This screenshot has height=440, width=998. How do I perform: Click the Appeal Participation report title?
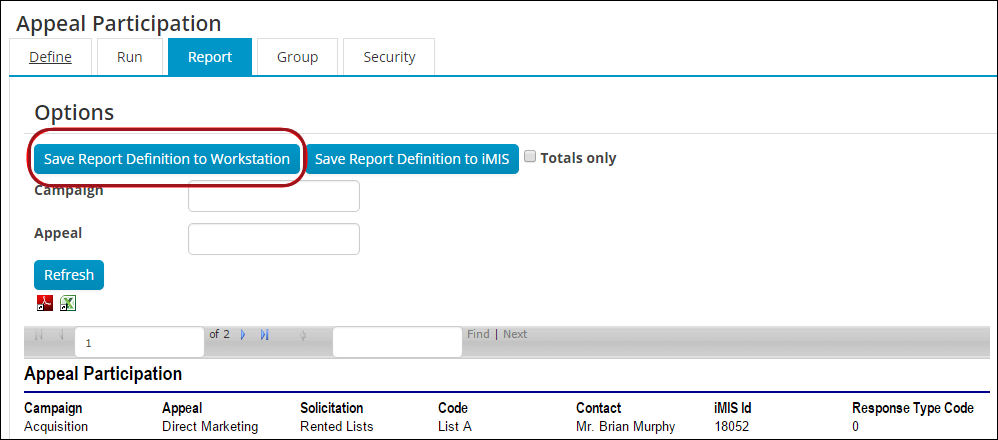coord(103,374)
